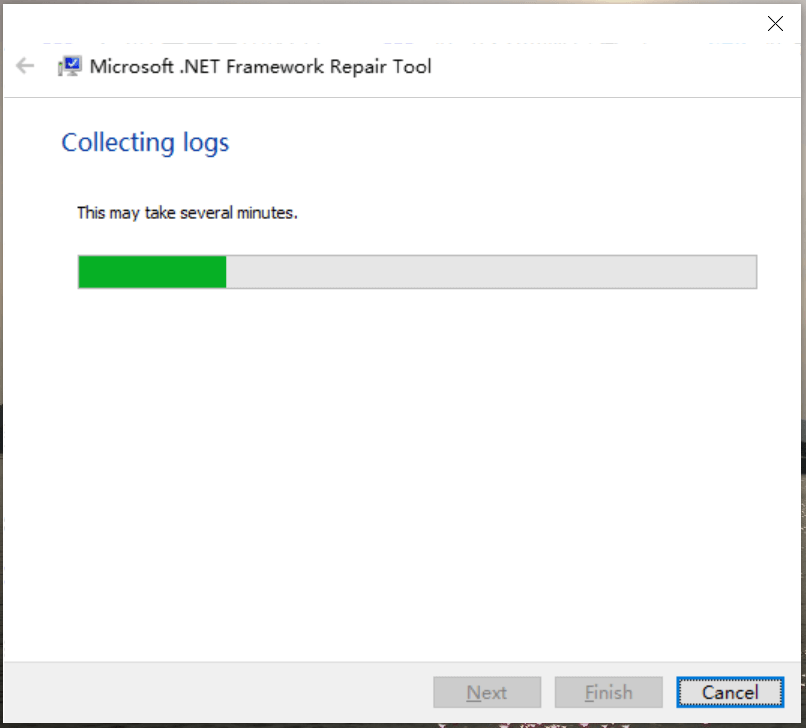Click the greyed-out Finish button
This screenshot has width=806, height=728.
pos(608,692)
